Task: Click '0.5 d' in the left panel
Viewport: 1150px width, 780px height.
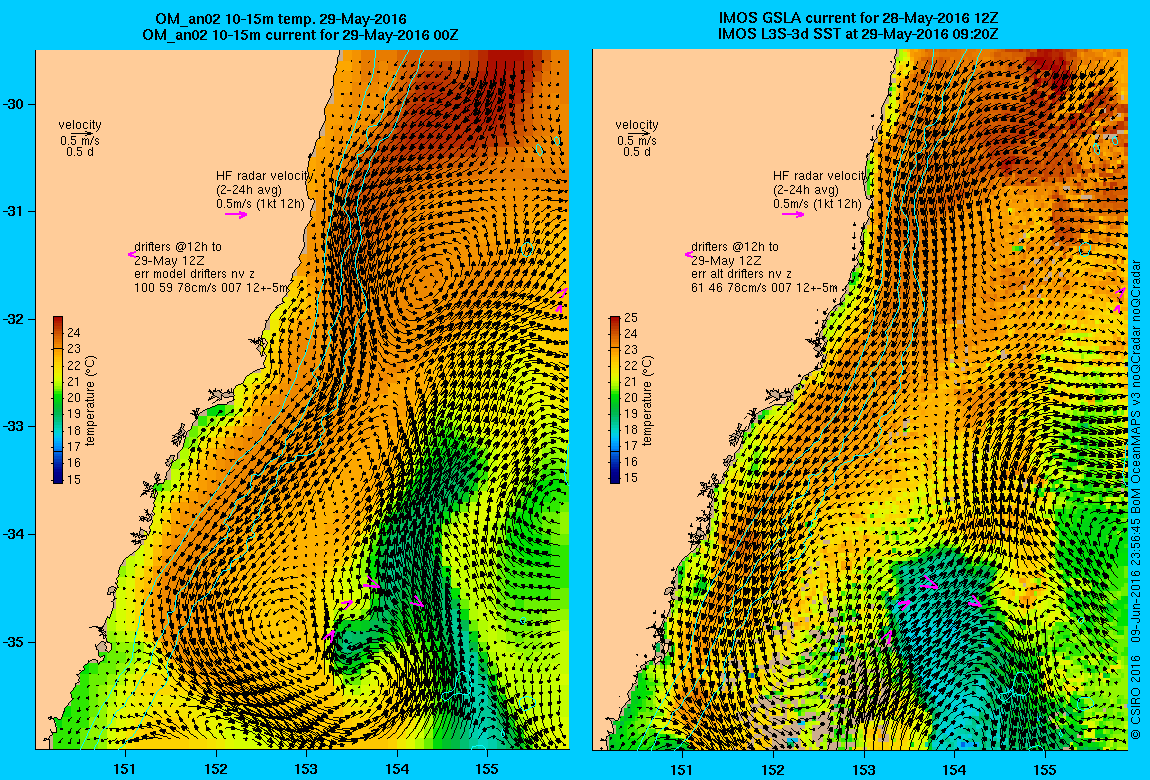Action: 80,152
